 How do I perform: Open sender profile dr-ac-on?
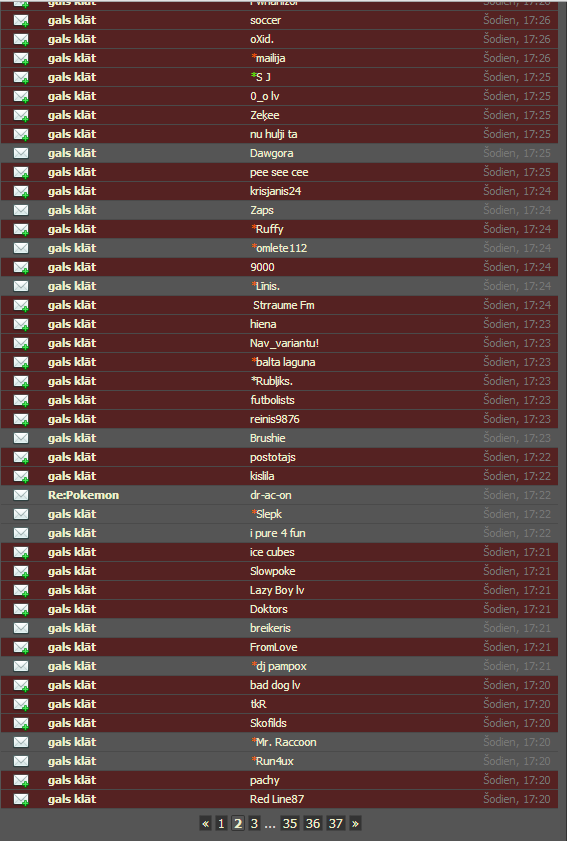point(270,495)
